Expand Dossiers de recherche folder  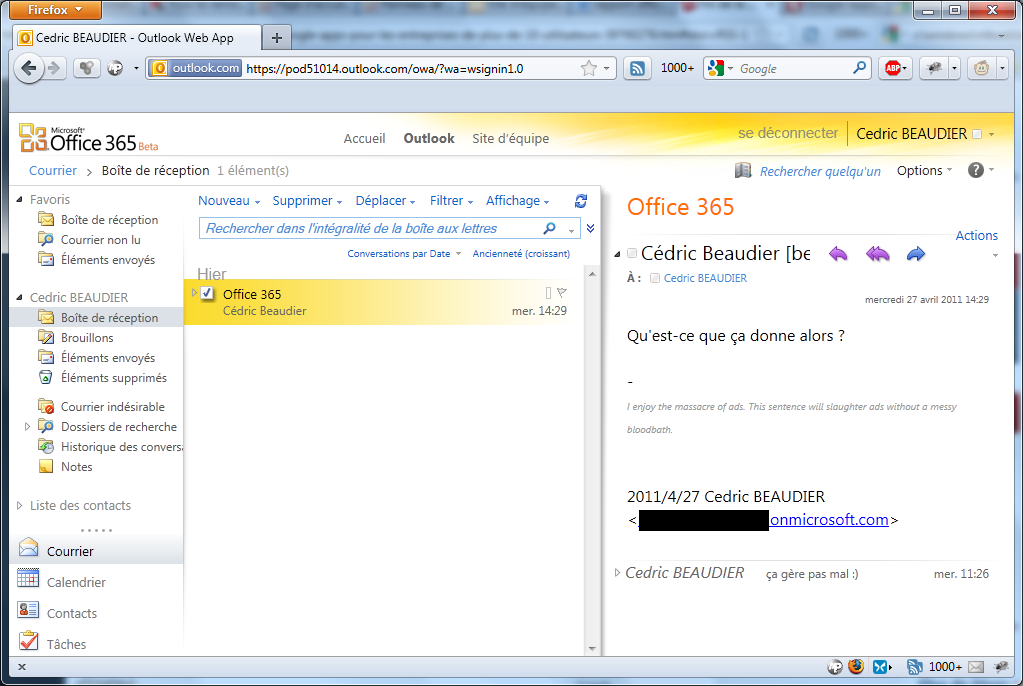(27, 426)
